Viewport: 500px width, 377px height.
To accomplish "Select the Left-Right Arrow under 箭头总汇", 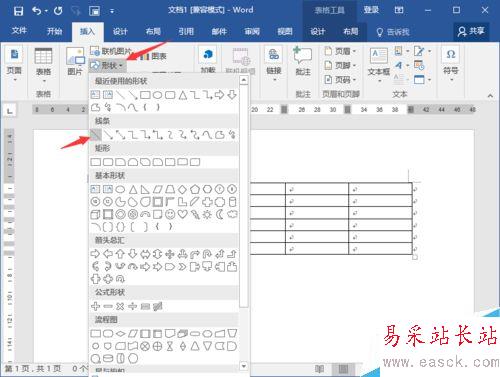I will coord(145,254).
